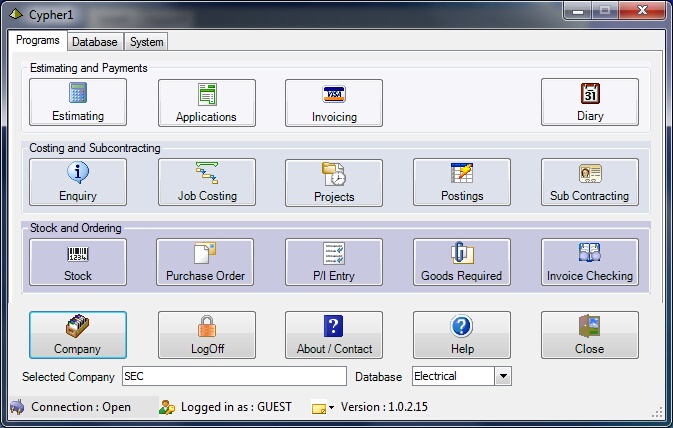This screenshot has height=428, width=673.
Task: Open the Postings module
Action: coord(462,182)
